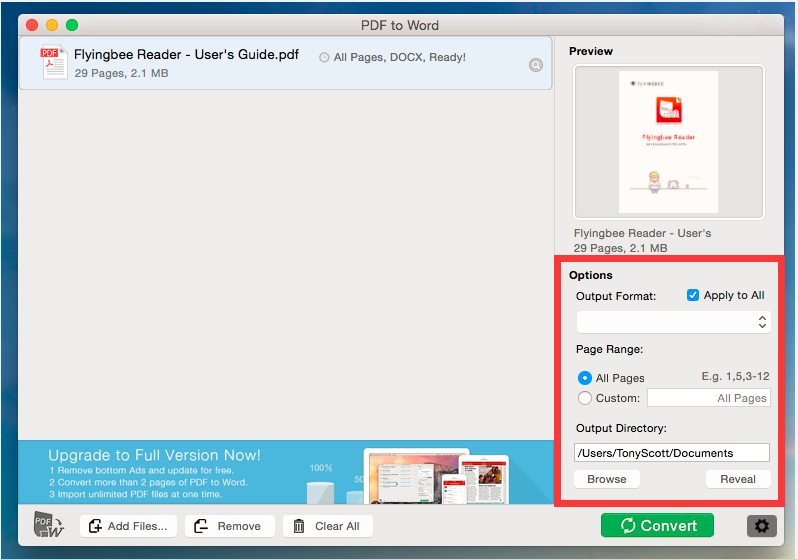Click the 'E.g. 1,5,3-12' hint text
798x559 pixels.
(x=735, y=376)
